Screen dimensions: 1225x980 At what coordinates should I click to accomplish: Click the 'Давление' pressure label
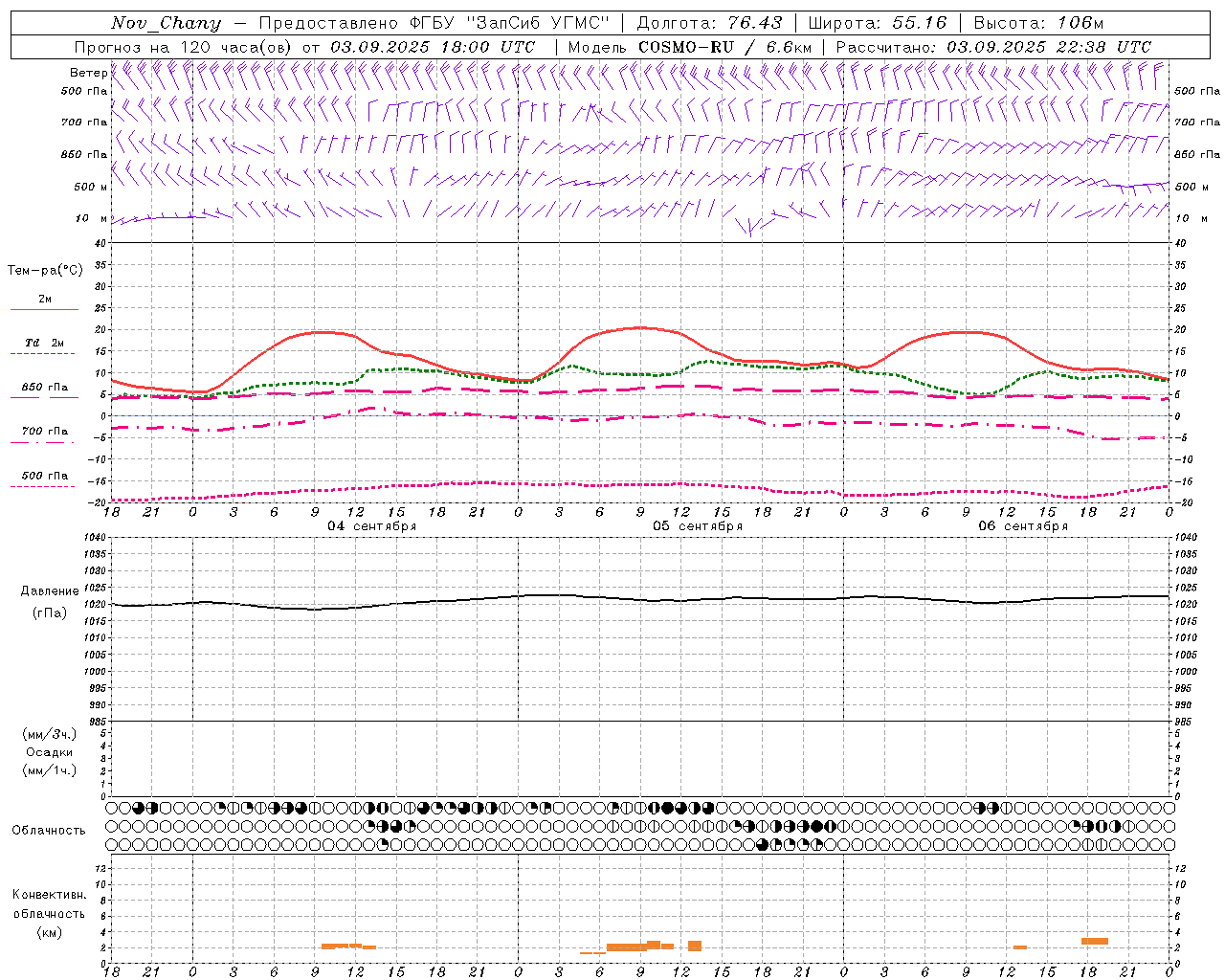tap(49, 591)
